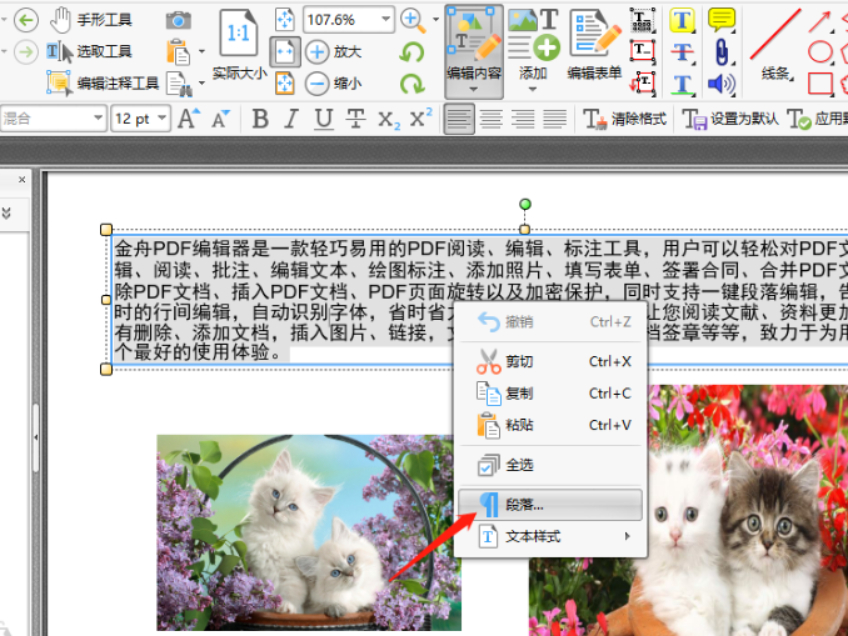Select the 选取工具 selection tool
Viewport: 848px width, 636px height.
(89, 52)
